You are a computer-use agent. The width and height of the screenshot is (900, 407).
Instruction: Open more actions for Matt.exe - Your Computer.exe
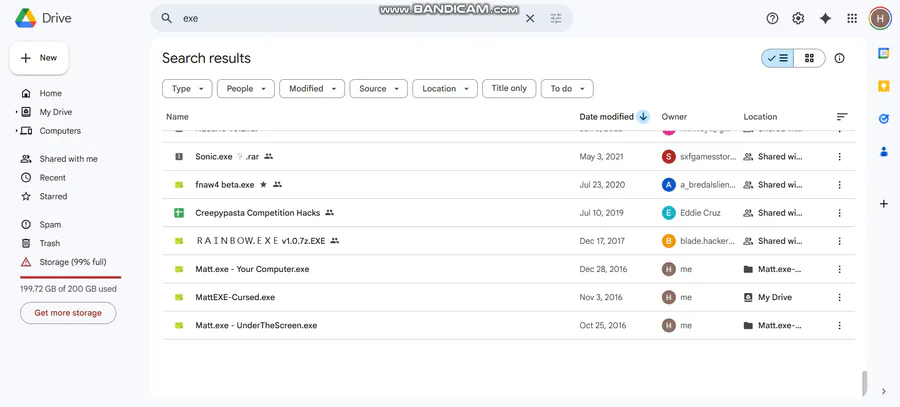coord(839,269)
